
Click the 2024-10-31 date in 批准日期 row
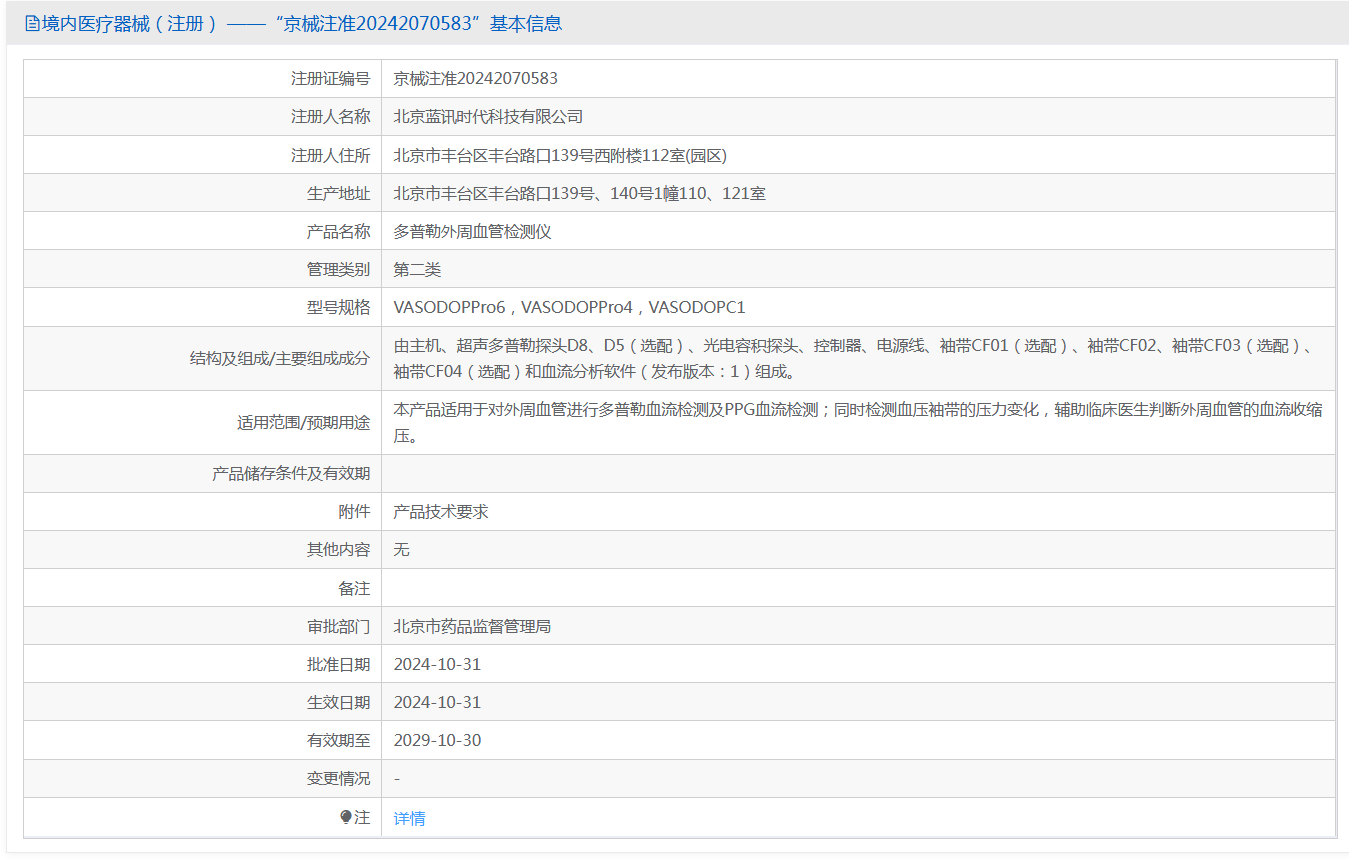437,664
